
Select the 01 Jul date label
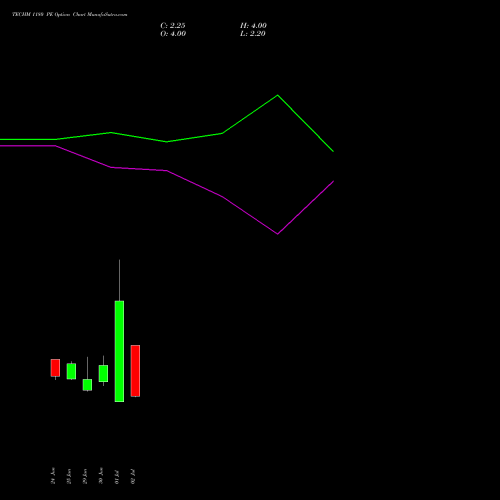tap(117, 476)
